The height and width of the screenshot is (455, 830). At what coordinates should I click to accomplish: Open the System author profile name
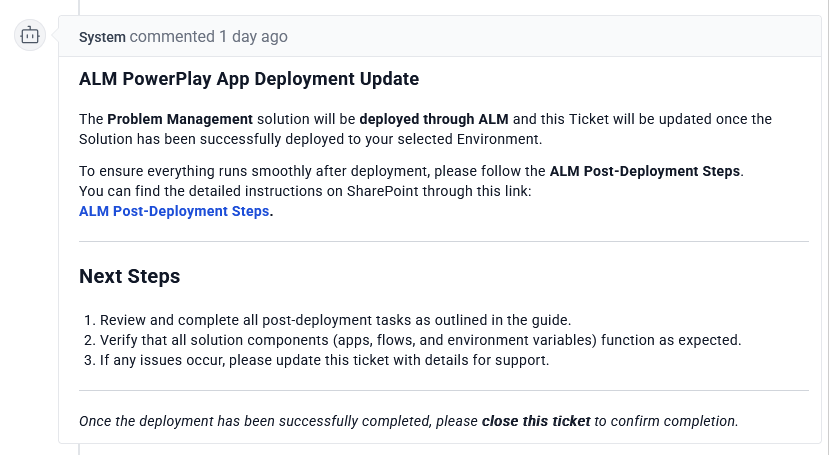pos(102,37)
